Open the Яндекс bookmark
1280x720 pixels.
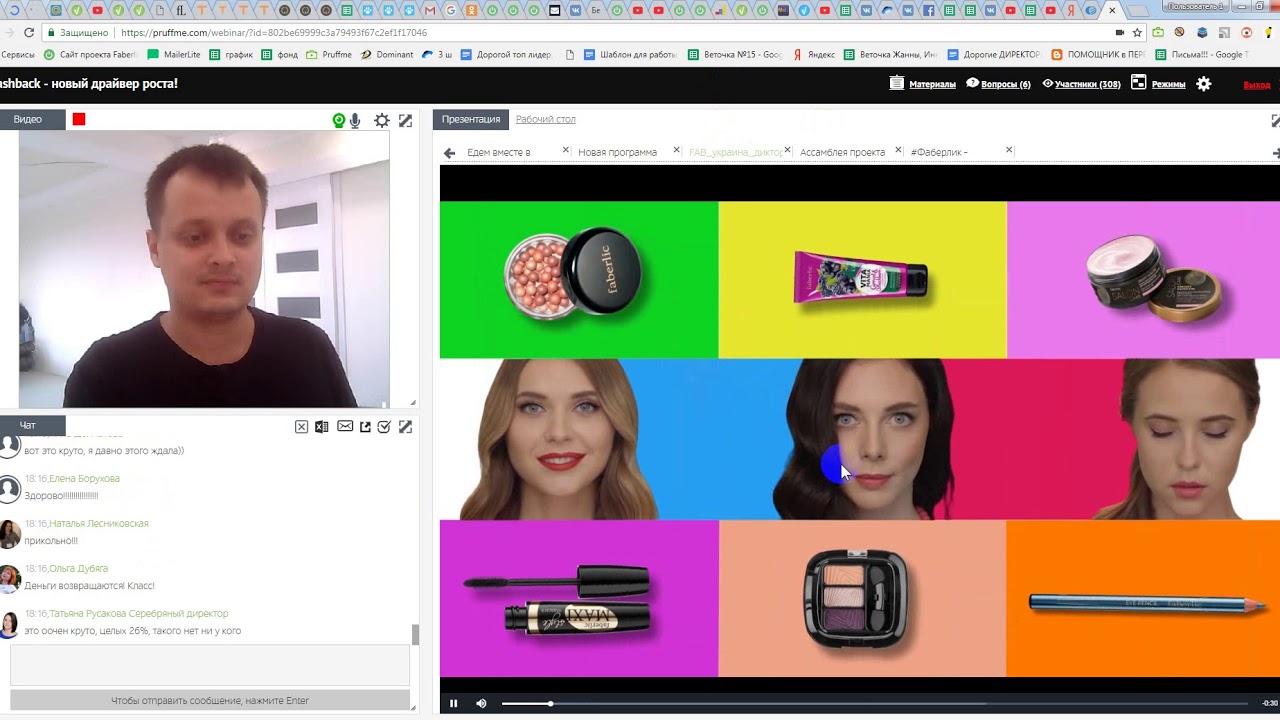[814, 55]
